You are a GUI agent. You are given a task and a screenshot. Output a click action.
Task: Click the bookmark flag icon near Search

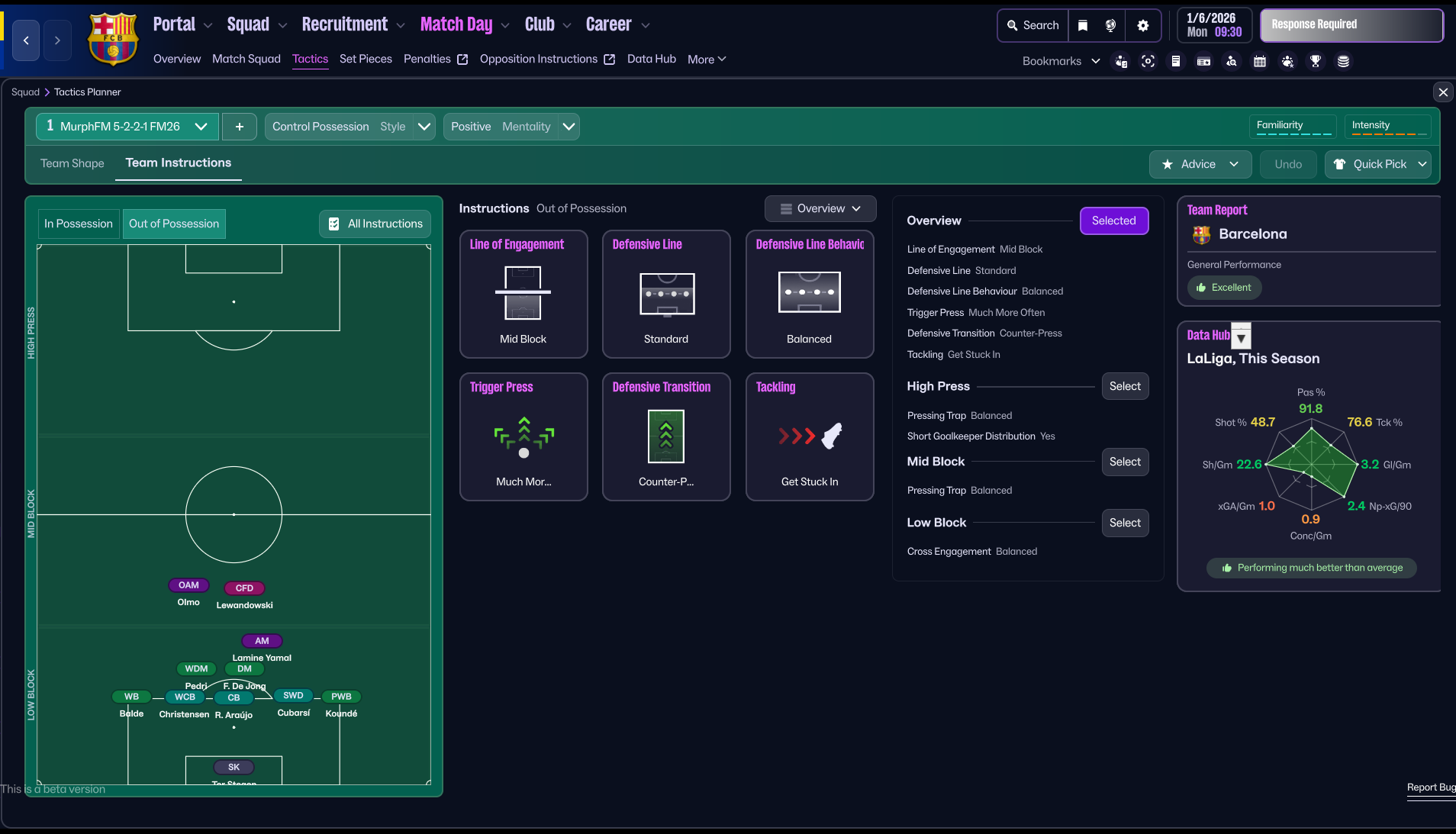click(1082, 25)
